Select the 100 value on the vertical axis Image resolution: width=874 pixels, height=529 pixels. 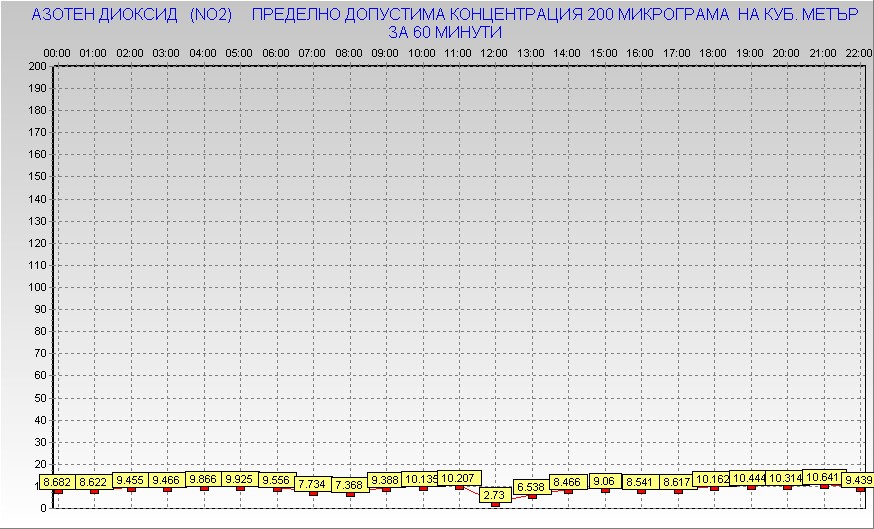coord(37,287)
